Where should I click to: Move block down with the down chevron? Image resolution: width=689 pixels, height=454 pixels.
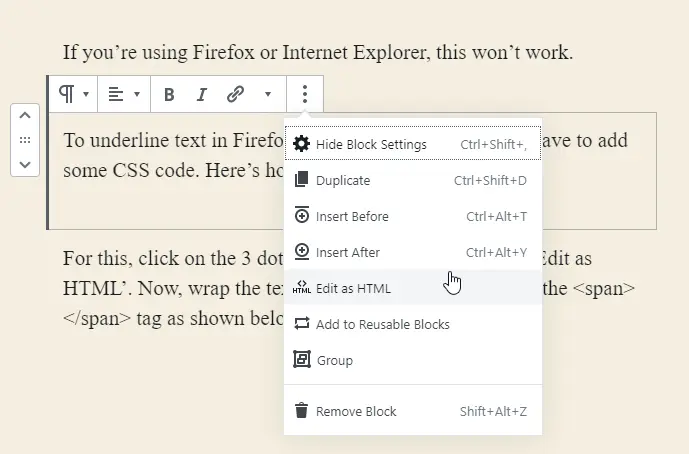[25, 163]
